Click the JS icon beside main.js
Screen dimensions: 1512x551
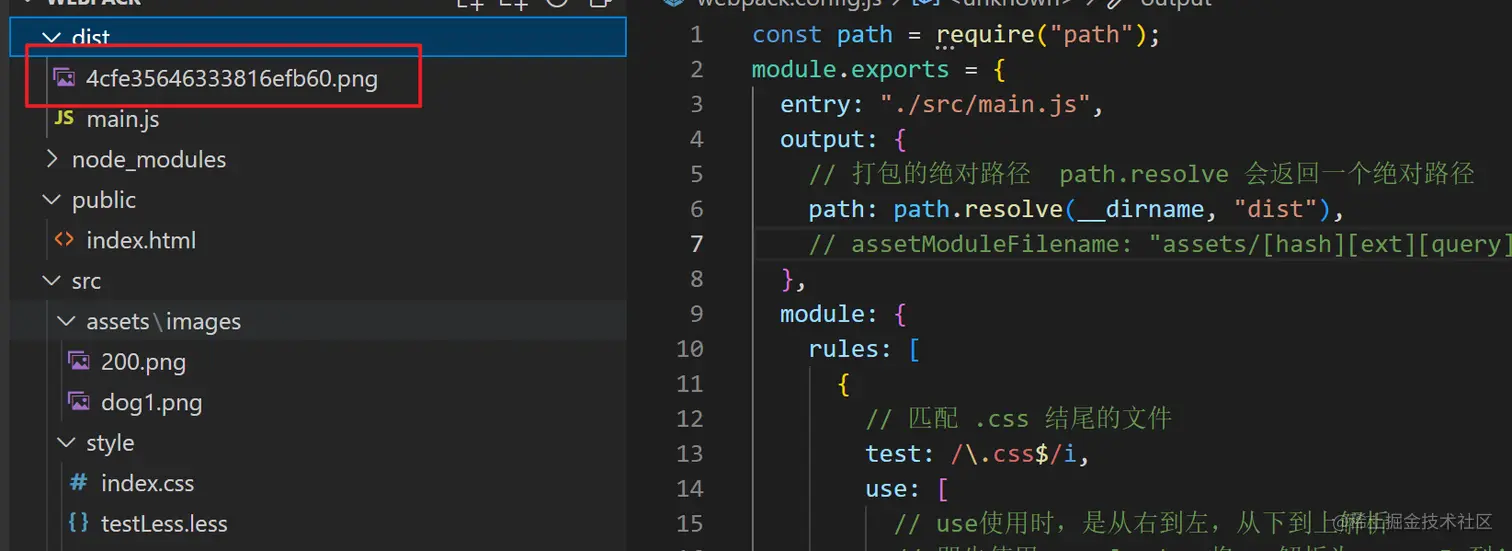pos(64,119)
